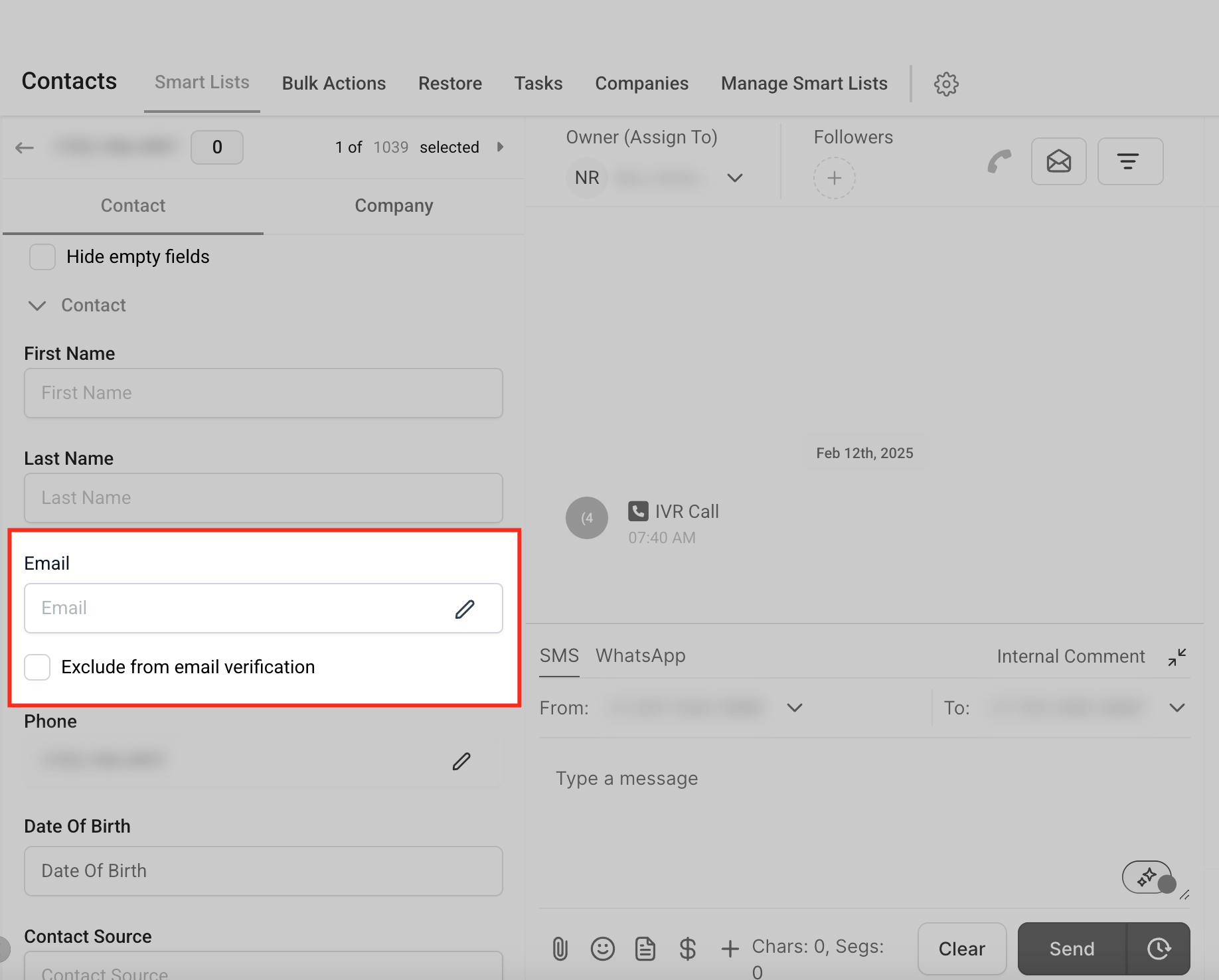Click the pencil icon in Phone field

pyautogui.click(x=461, y=761)
